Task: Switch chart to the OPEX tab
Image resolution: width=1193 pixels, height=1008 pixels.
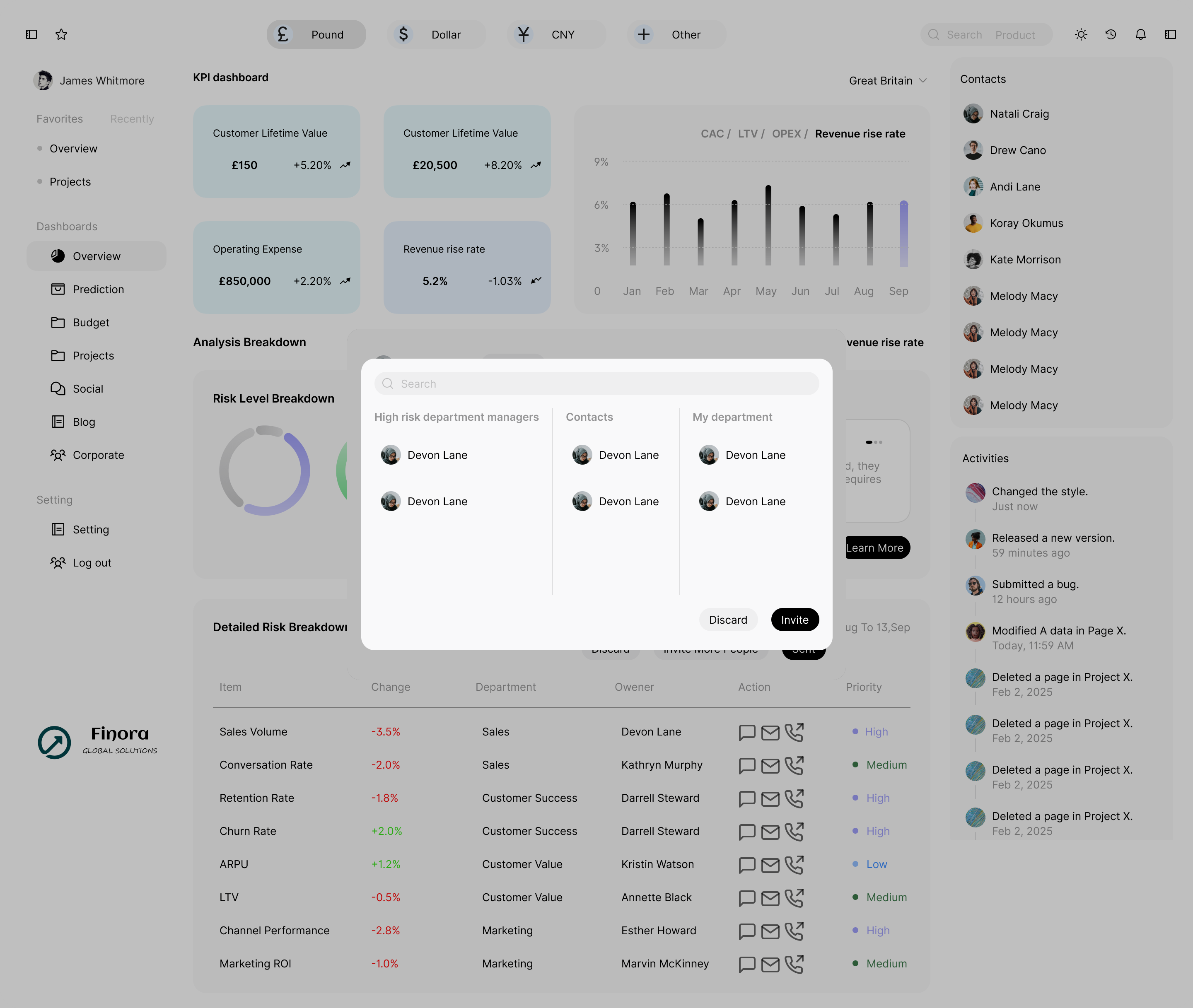Action: click(786, 134)
